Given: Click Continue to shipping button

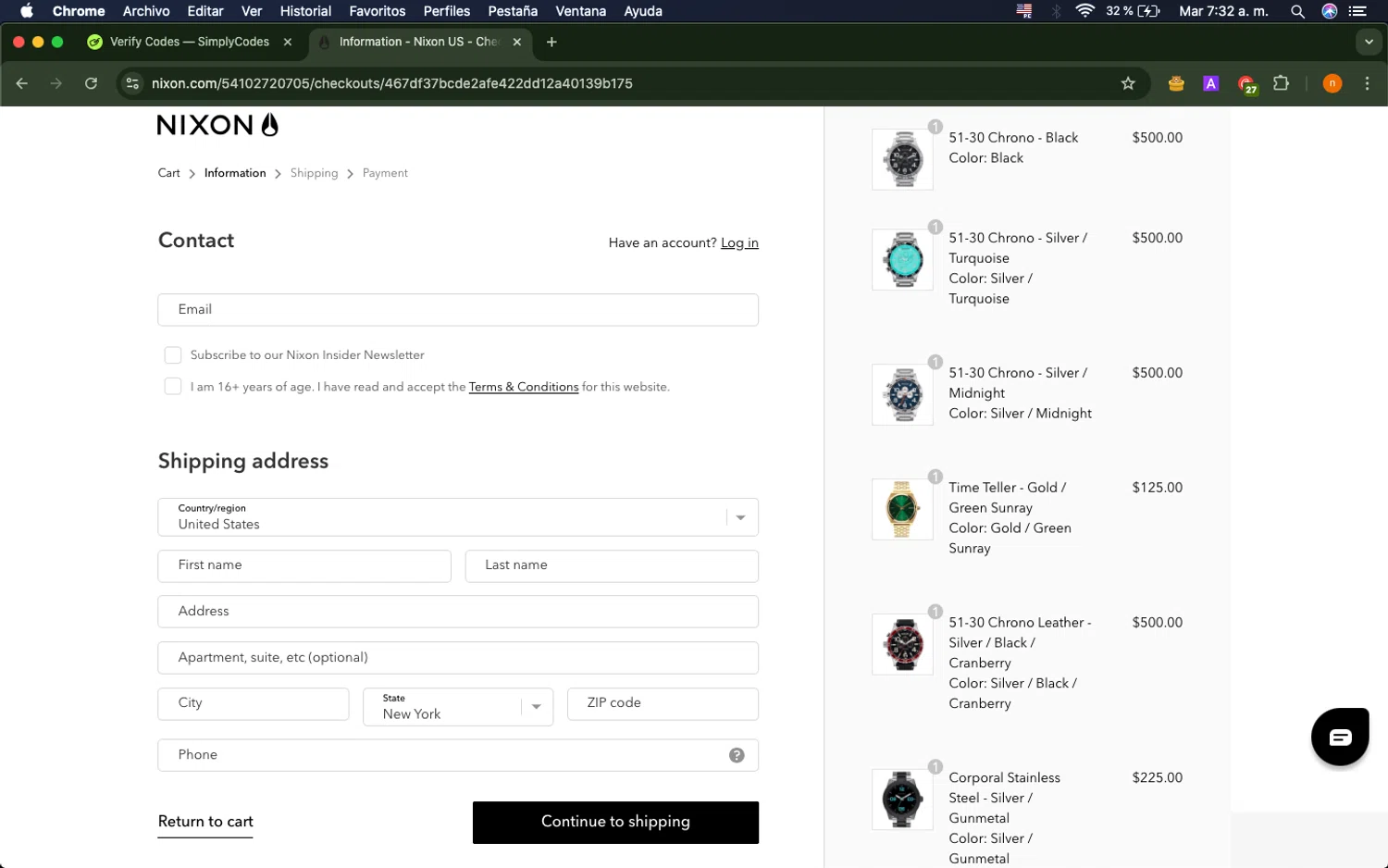Looking at the screenshot, I should point(615,823).
